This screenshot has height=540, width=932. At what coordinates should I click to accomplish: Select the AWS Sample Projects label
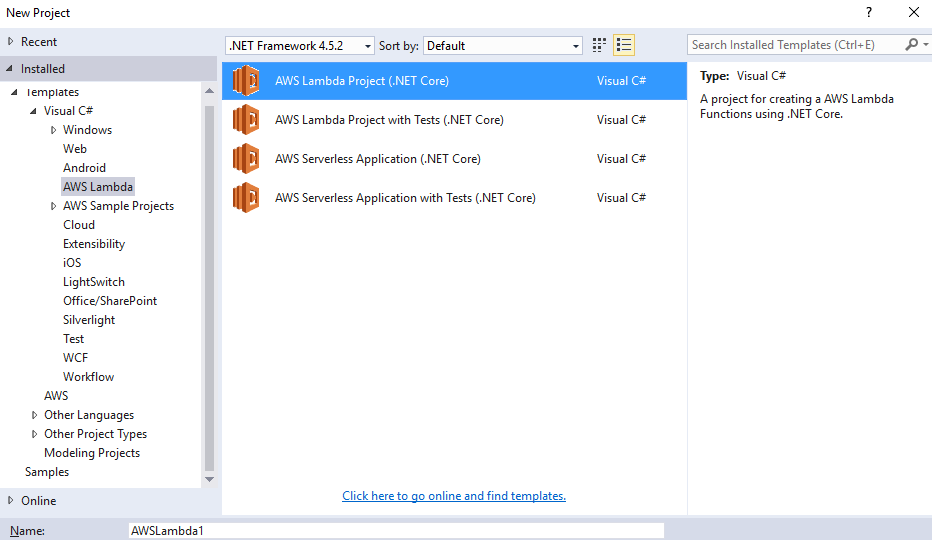coord(118,206)
